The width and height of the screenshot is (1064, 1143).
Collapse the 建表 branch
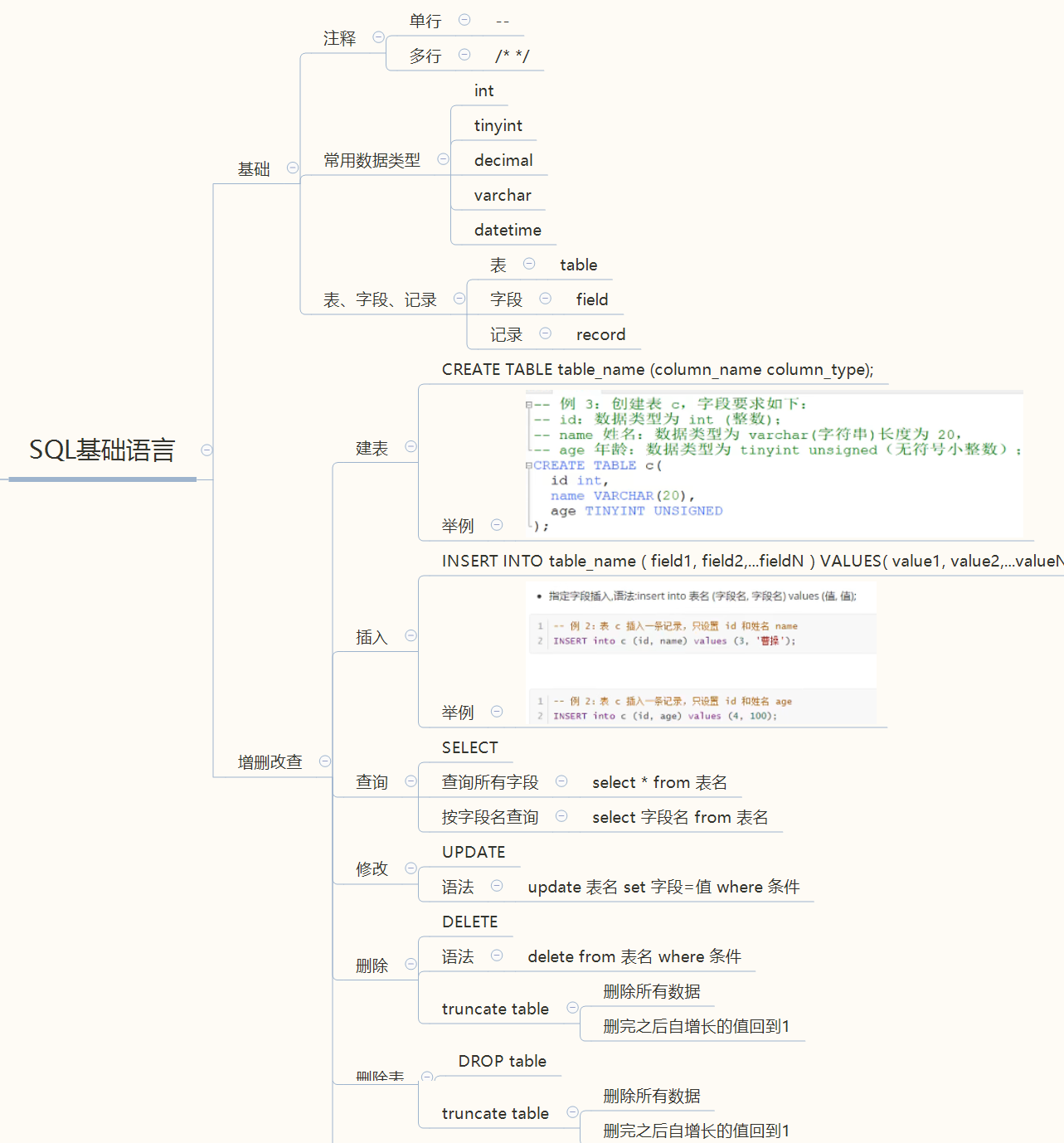click(411, 447)
